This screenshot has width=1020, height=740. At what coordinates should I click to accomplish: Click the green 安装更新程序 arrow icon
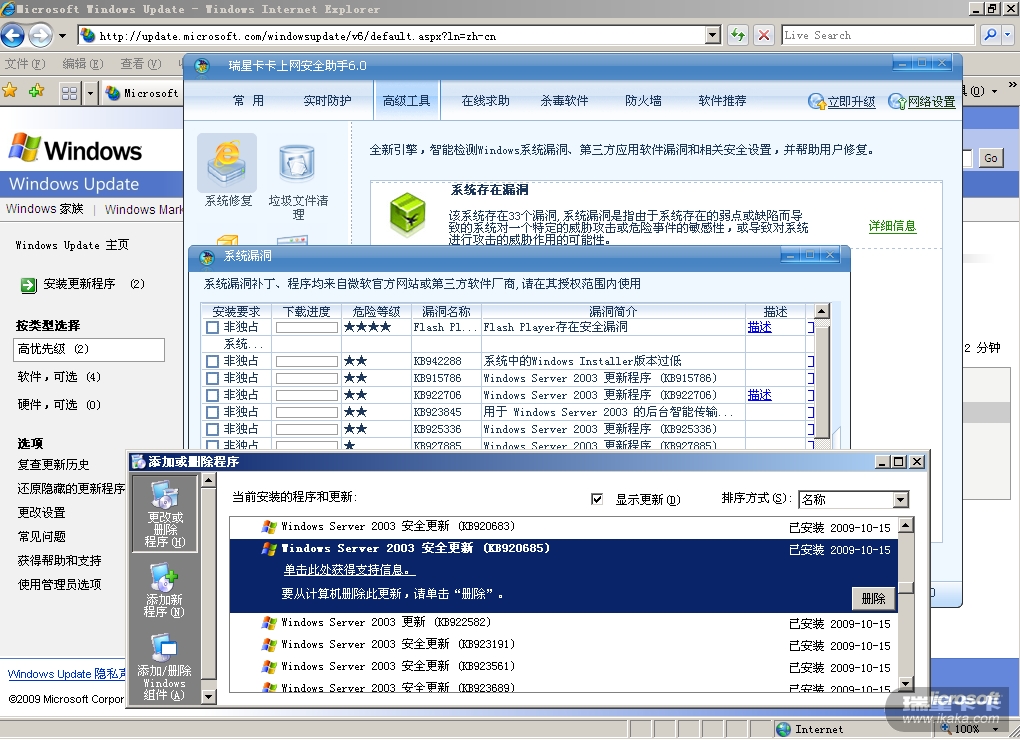pyautogui.click(x=29, y=285)
